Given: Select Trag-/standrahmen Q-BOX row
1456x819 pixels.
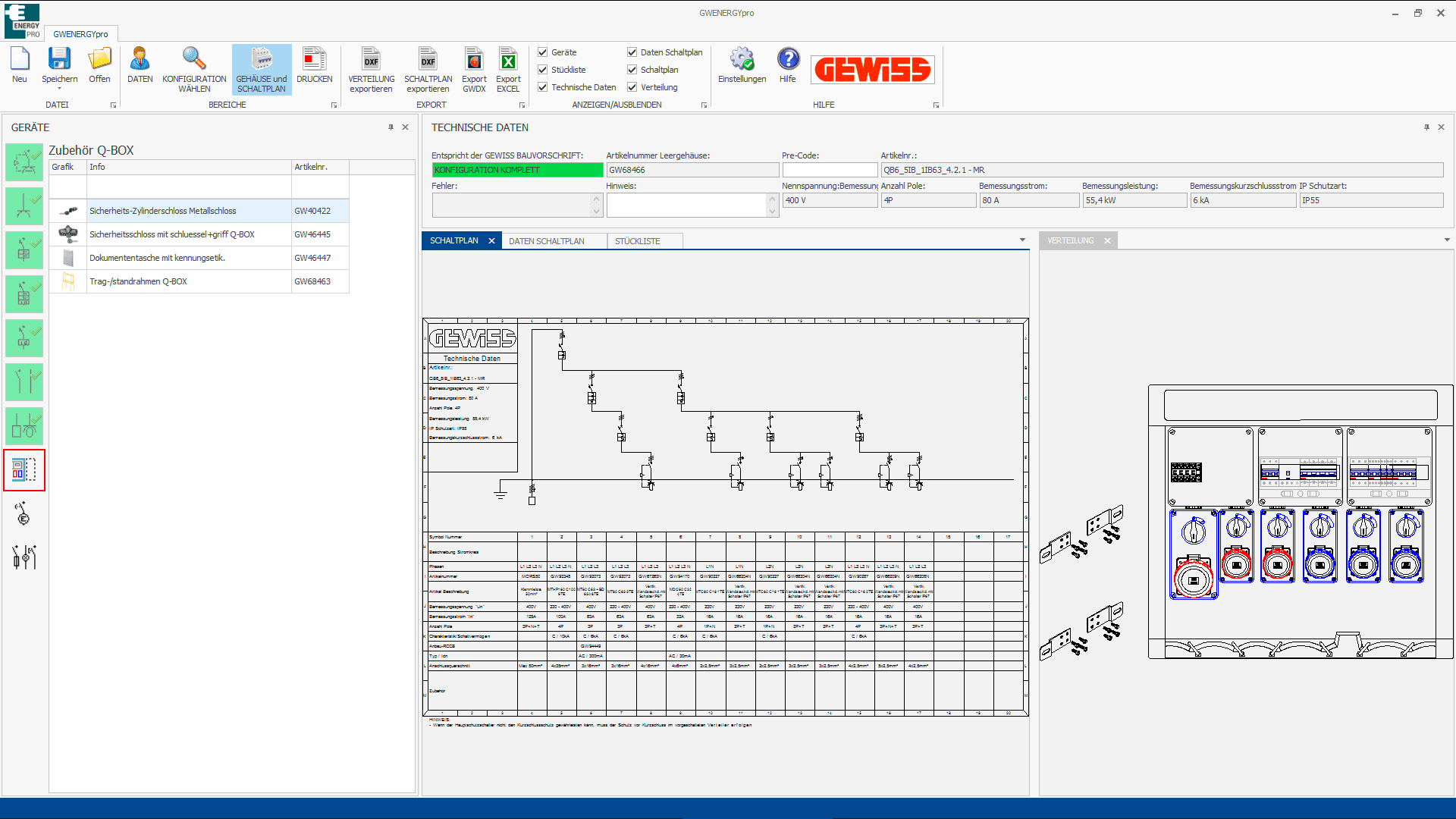Looking at the screenshot, I should coord(199,281).
